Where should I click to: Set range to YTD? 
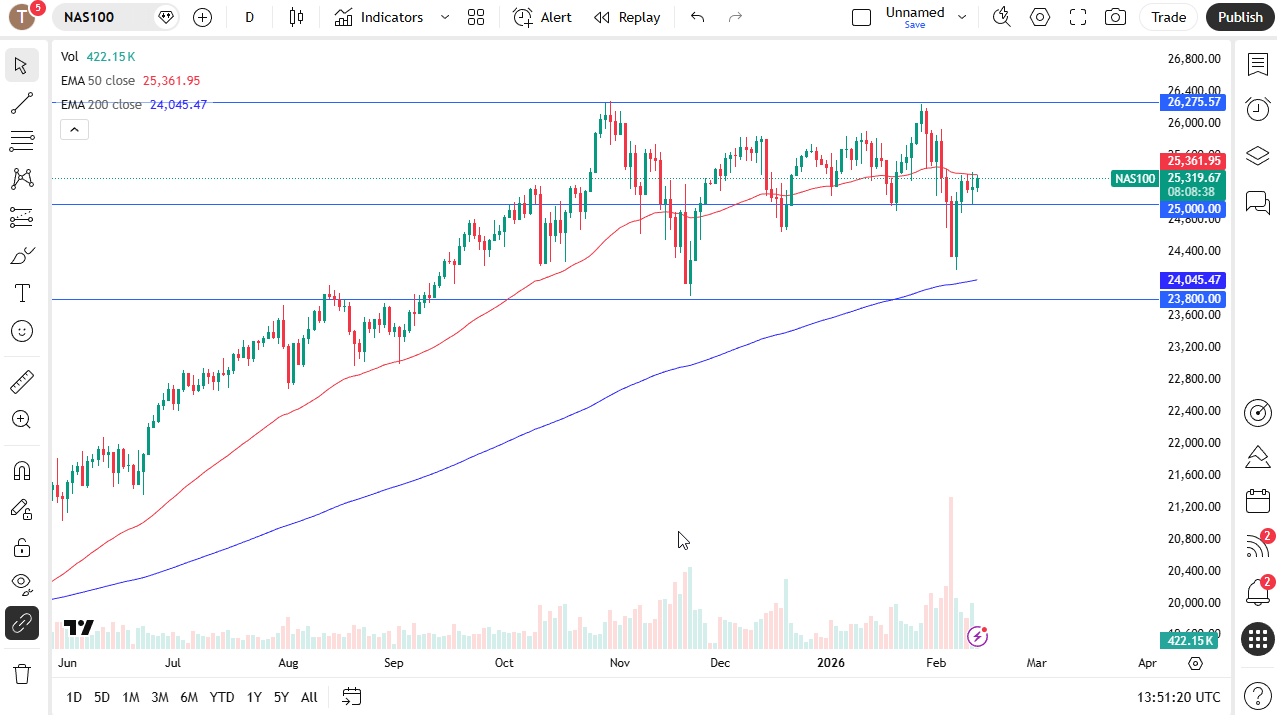[222, 697]
